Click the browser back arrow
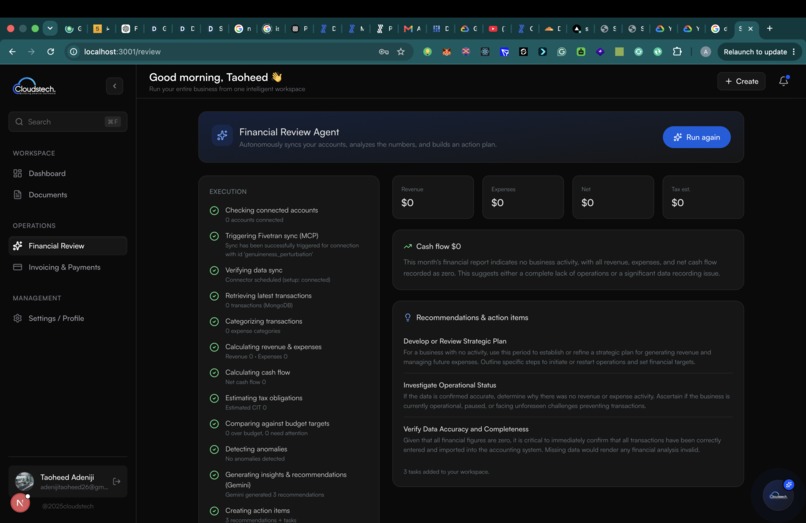 point(12,51)
